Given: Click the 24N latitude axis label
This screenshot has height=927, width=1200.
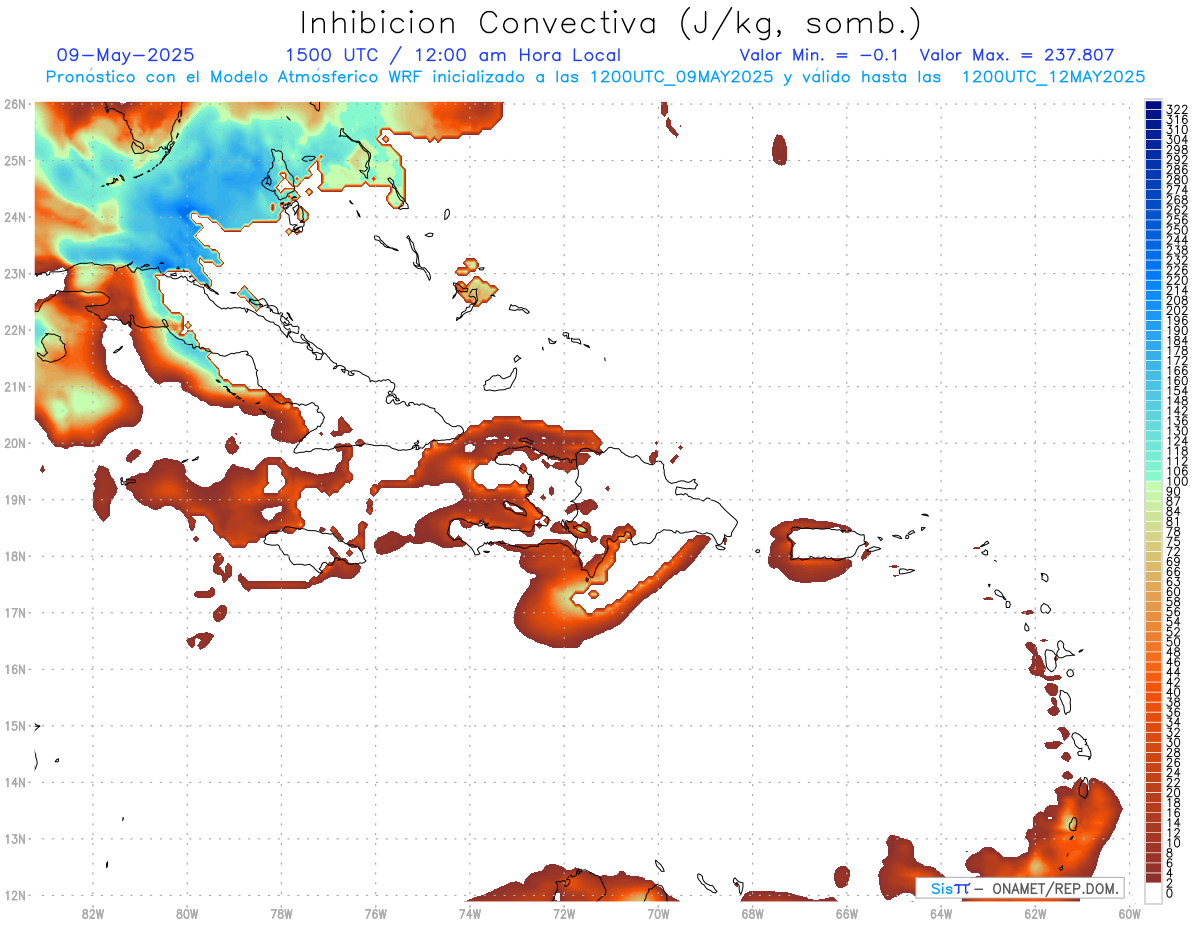Looking at the screenshot, I should (15, 217).
